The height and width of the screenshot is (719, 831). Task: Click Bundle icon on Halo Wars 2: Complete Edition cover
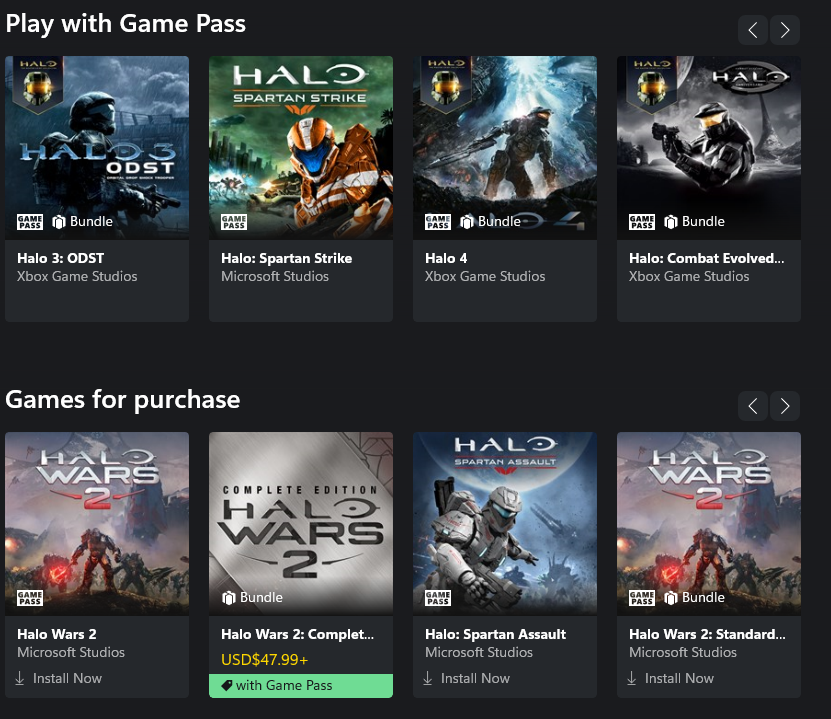[228, 598]
